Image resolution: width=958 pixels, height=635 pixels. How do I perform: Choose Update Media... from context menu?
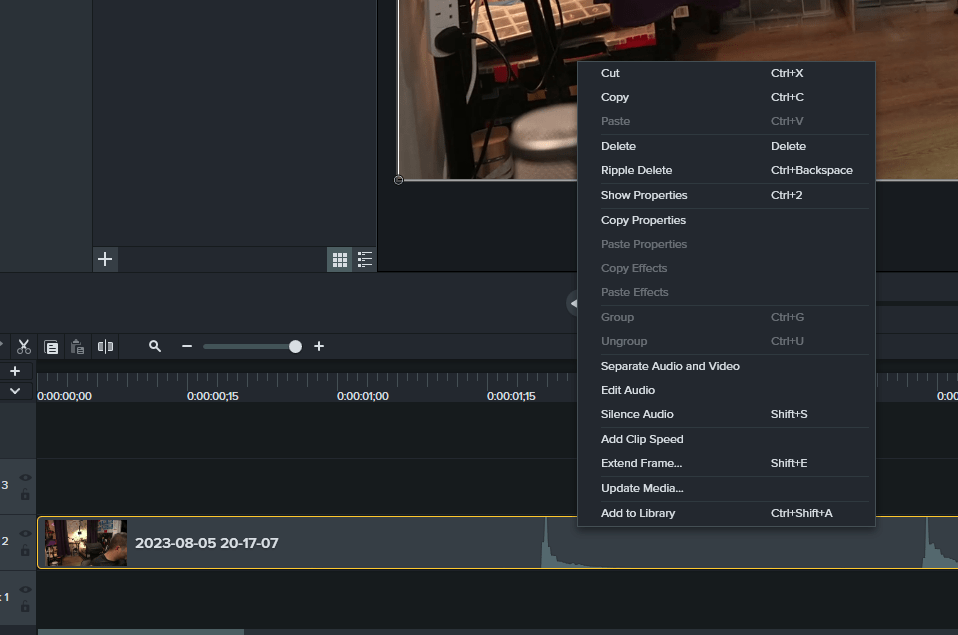tap(726, 488)
